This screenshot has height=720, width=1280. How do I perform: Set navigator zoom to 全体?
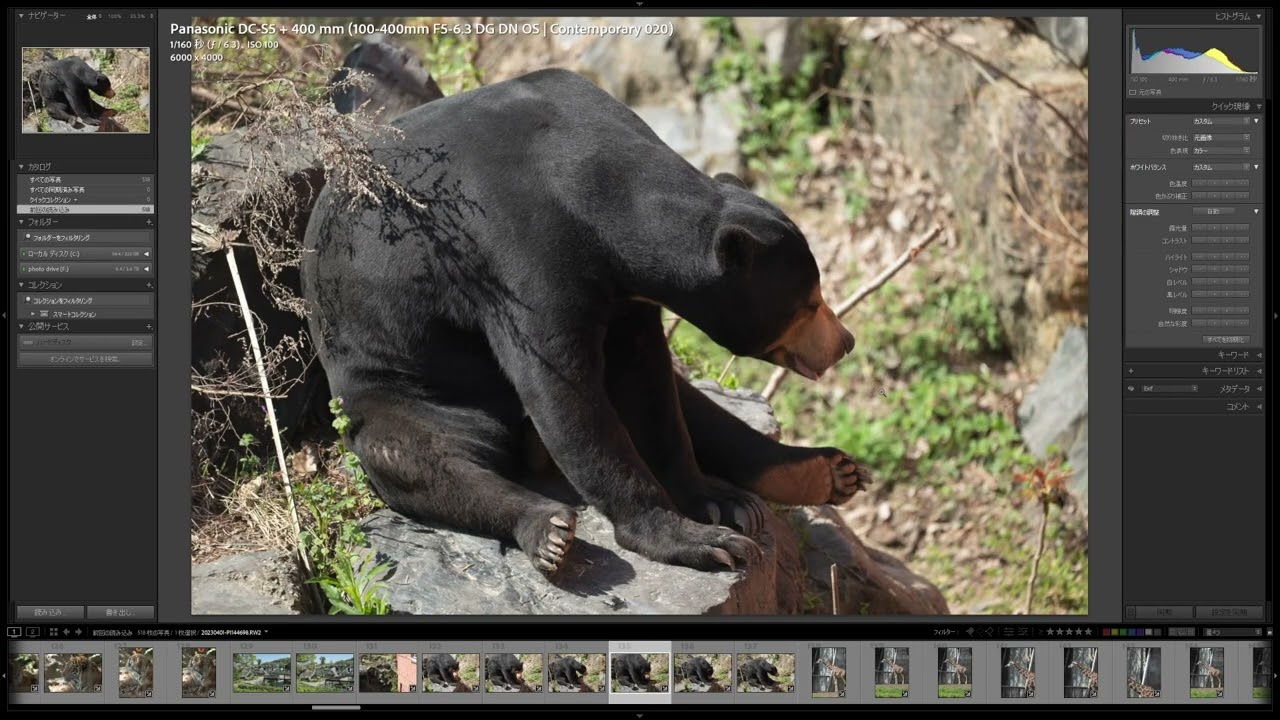click(x=92, y=17)
